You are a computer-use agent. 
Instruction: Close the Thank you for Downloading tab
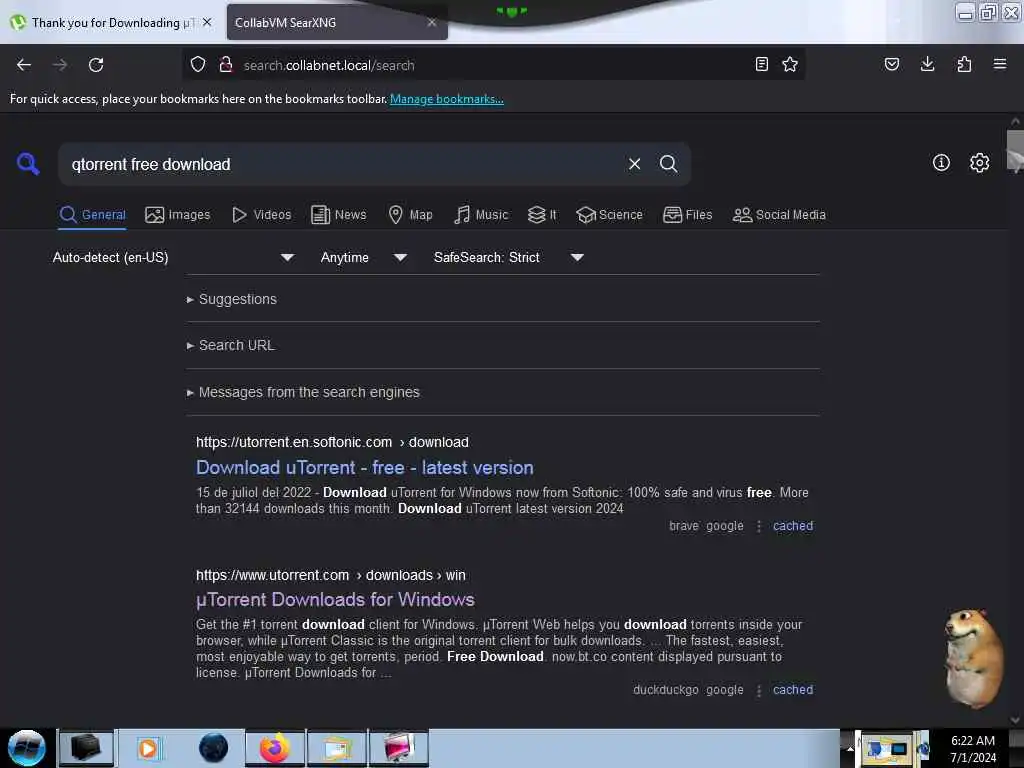[207, 22]
